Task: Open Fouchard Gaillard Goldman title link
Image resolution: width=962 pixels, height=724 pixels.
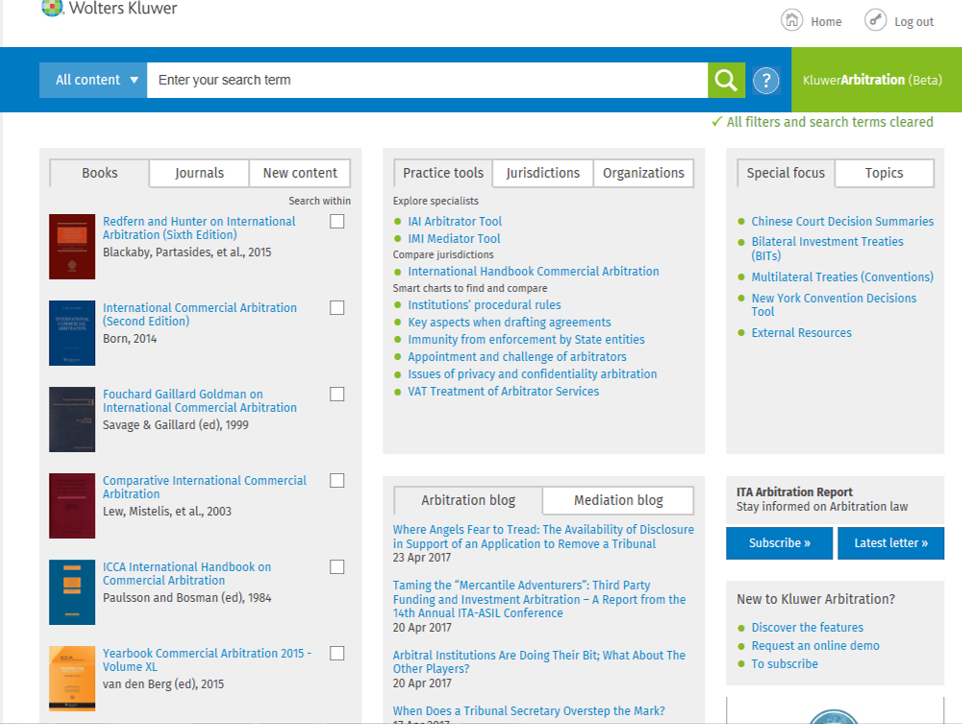Action: [x=199, y=401]
